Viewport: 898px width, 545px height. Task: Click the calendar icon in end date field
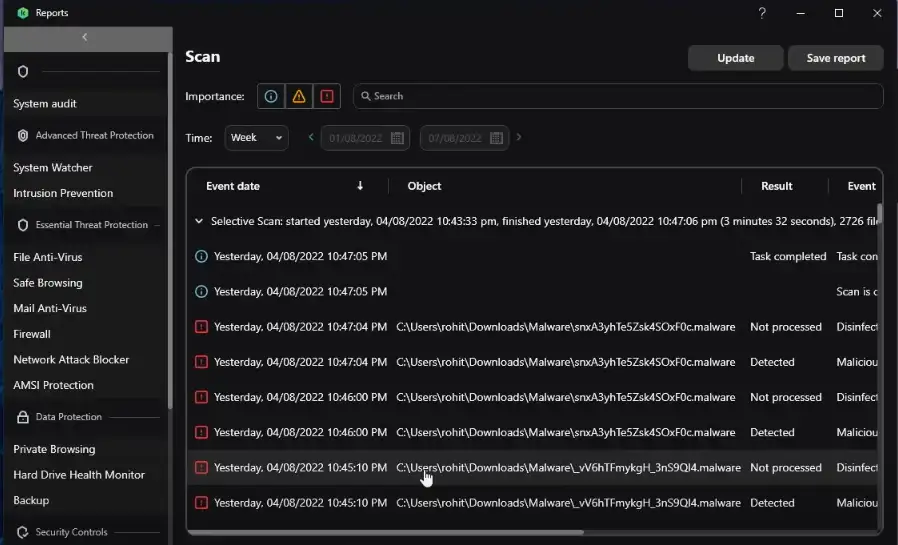coord(496,138)
